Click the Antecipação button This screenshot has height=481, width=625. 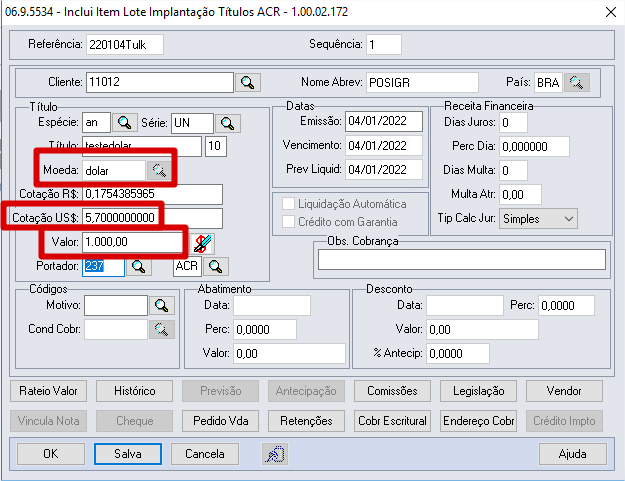click(306, 391)
